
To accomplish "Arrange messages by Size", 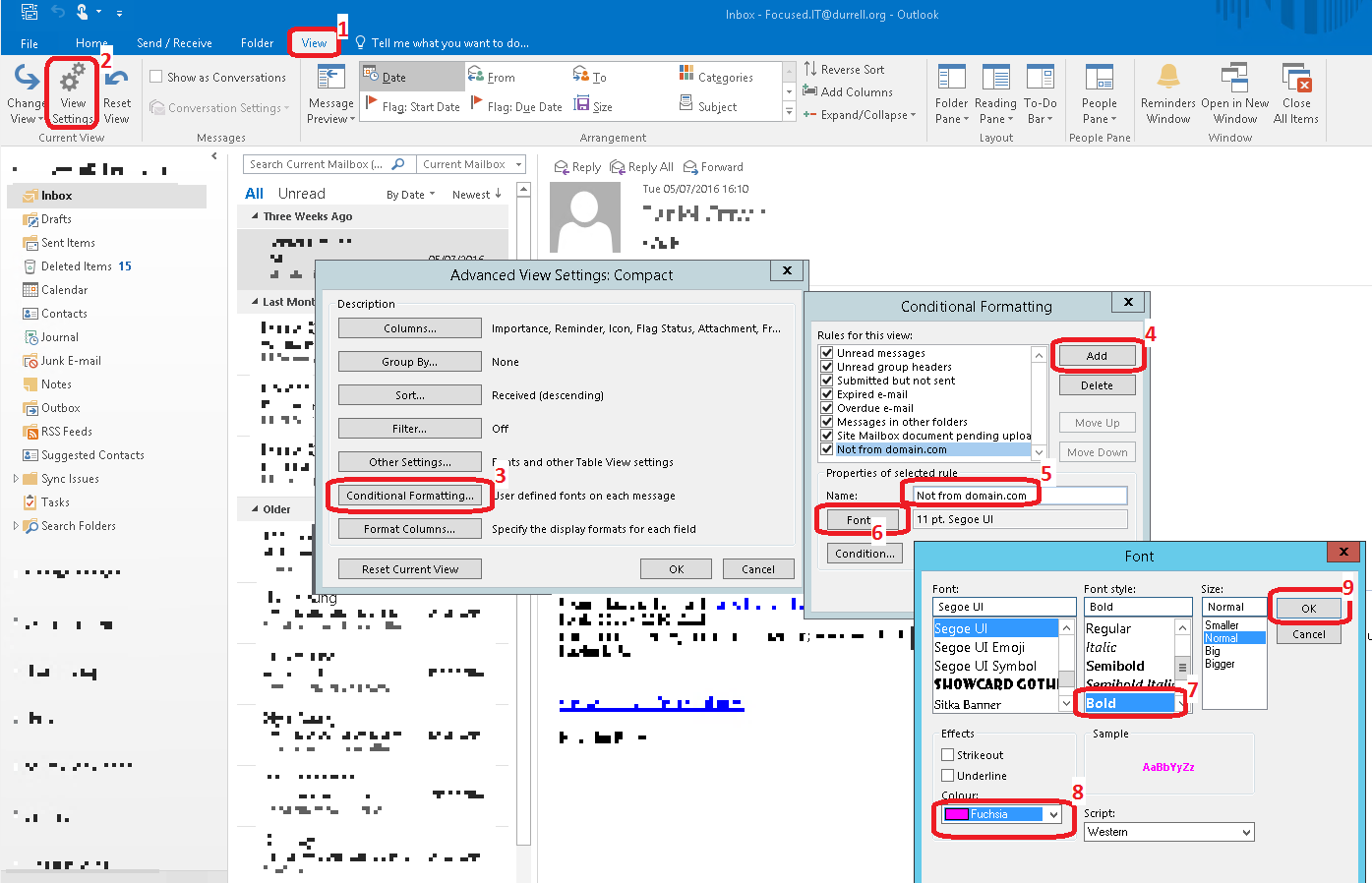I will click(x=593, y=106).
